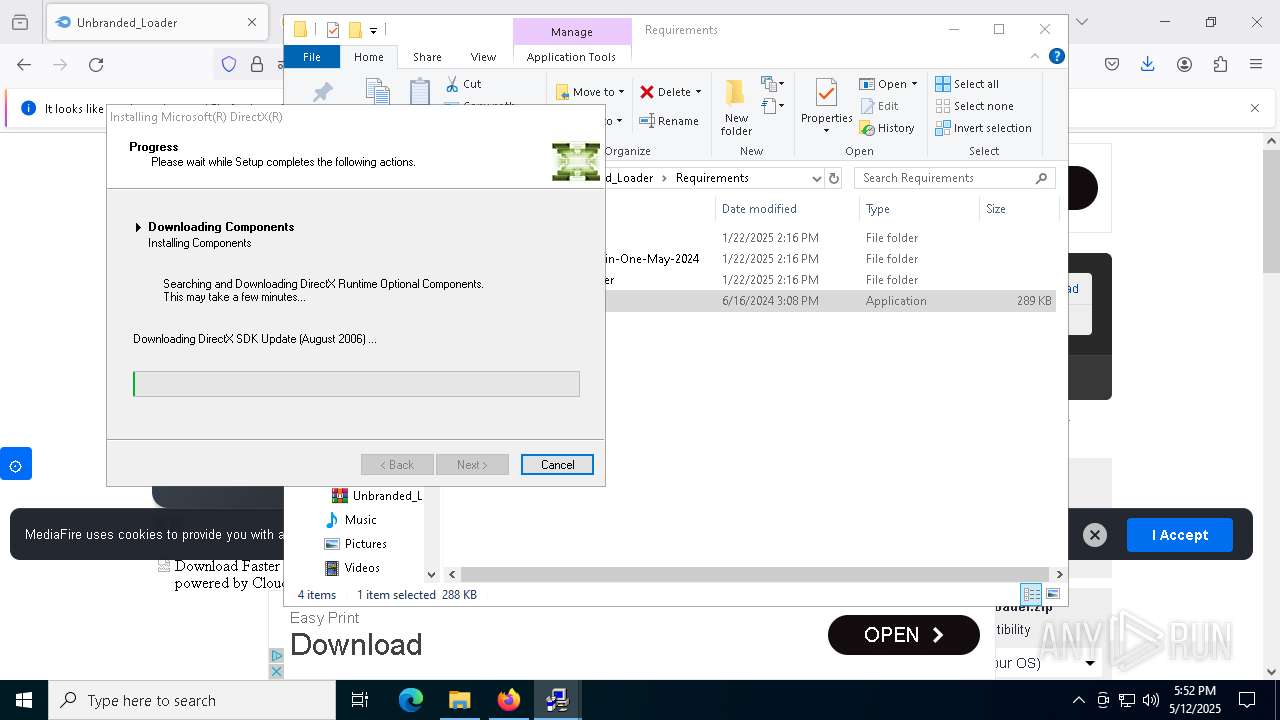1280x720 pixels.
Task: Refresh the Requirements folder view
Action: tap(835, 178)
